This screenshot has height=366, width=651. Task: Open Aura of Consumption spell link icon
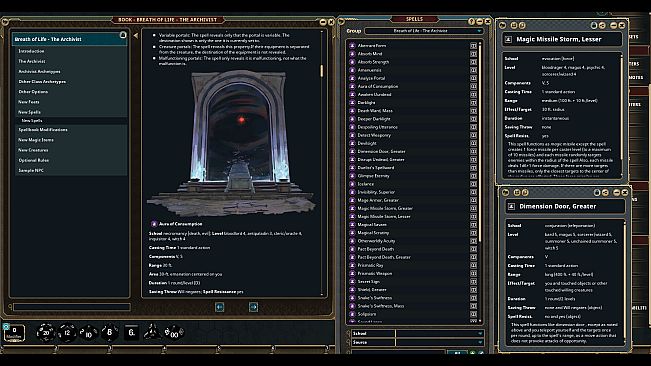pos(154,224)
